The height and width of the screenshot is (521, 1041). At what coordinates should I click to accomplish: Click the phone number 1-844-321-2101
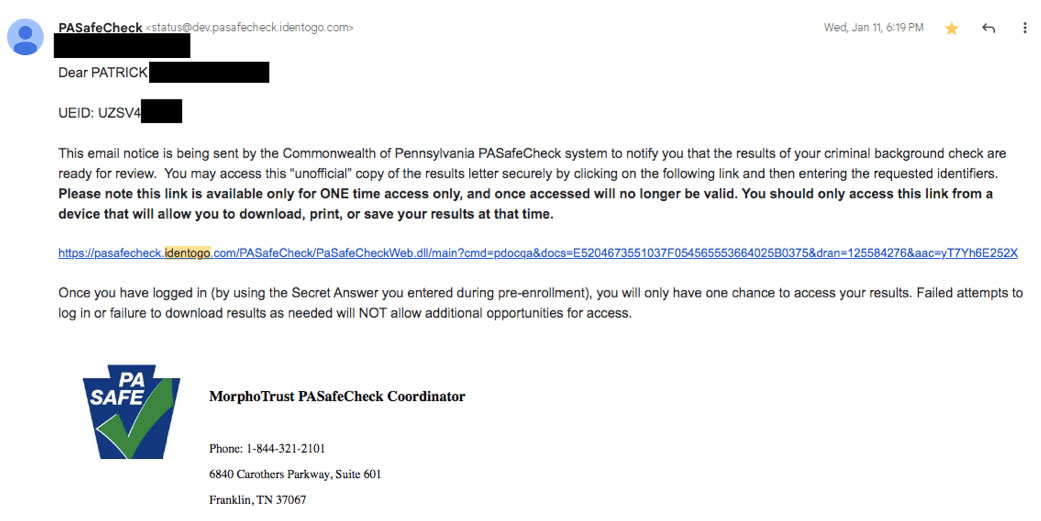pyautogui.click(x=267, y=448)
